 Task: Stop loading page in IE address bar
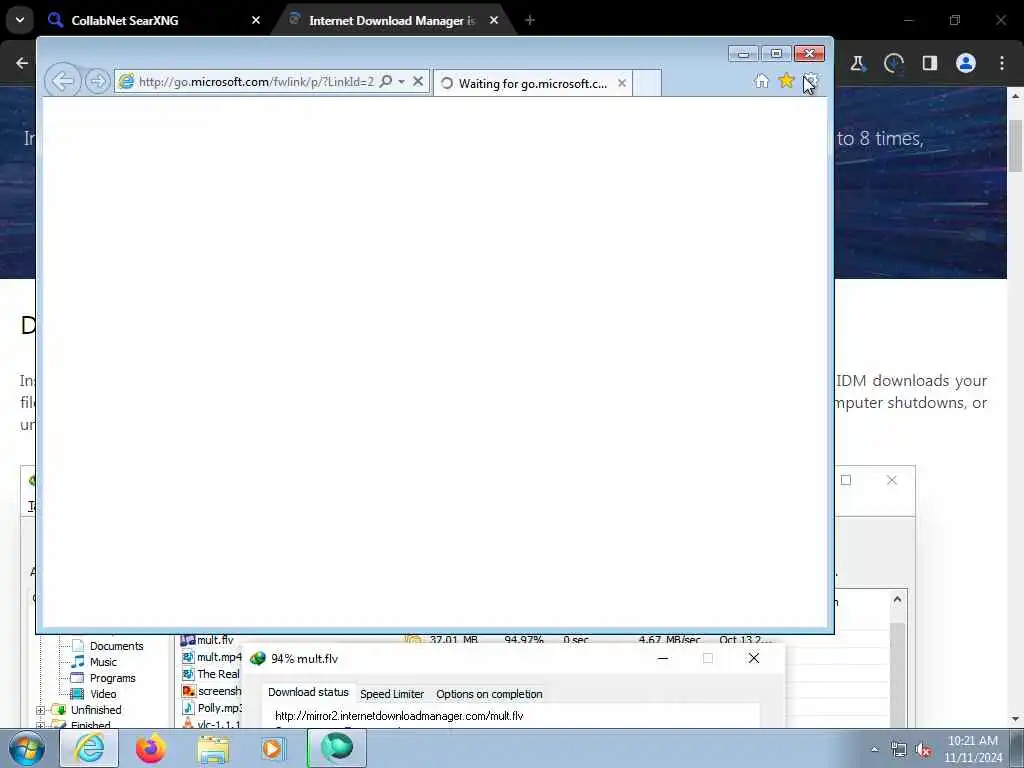418,82
